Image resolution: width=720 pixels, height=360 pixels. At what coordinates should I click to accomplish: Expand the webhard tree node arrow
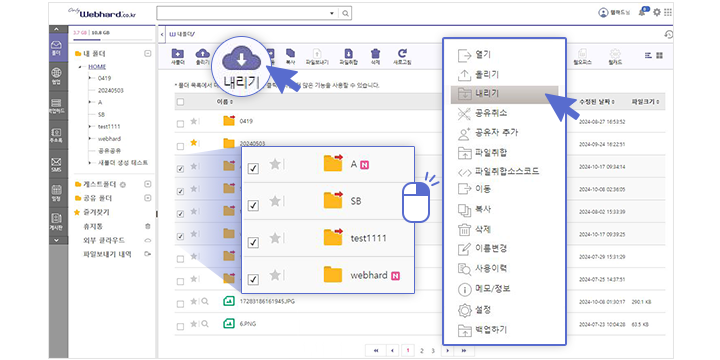(x=90, y=138)
